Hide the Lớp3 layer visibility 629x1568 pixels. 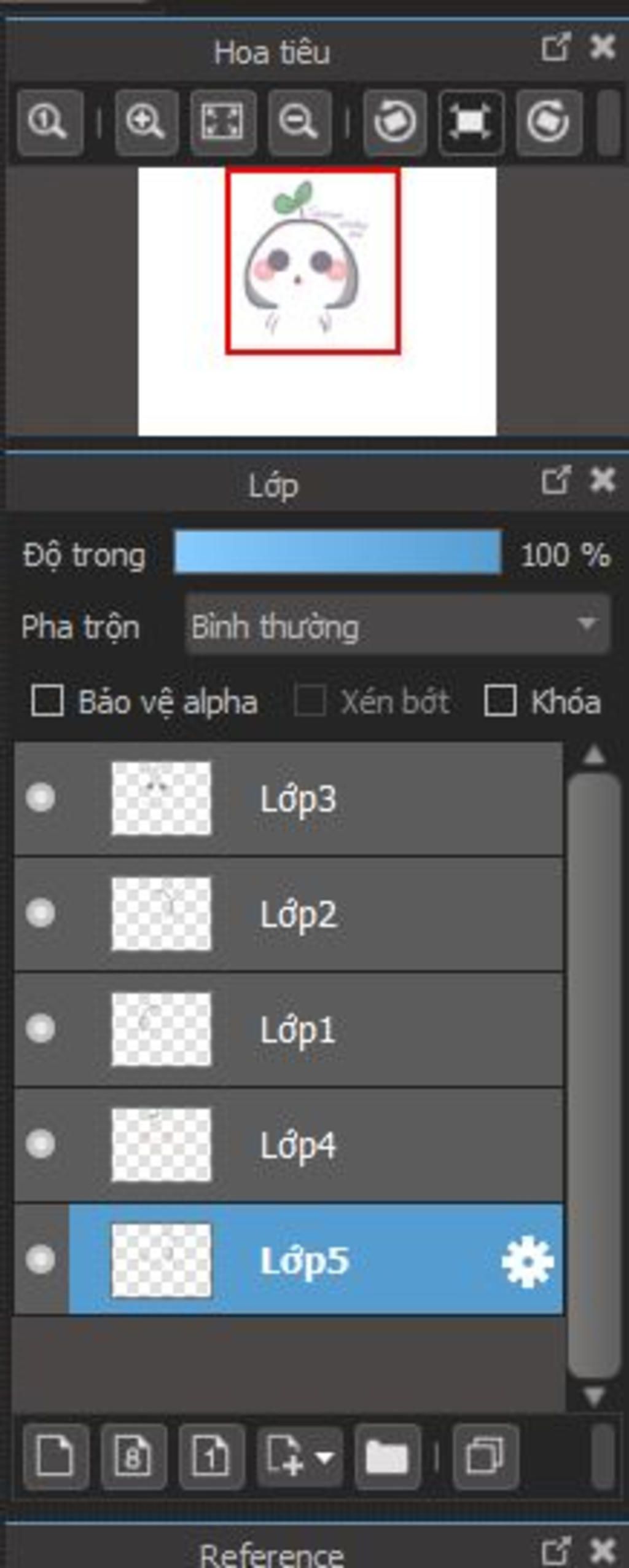click(x=41, y=798)
